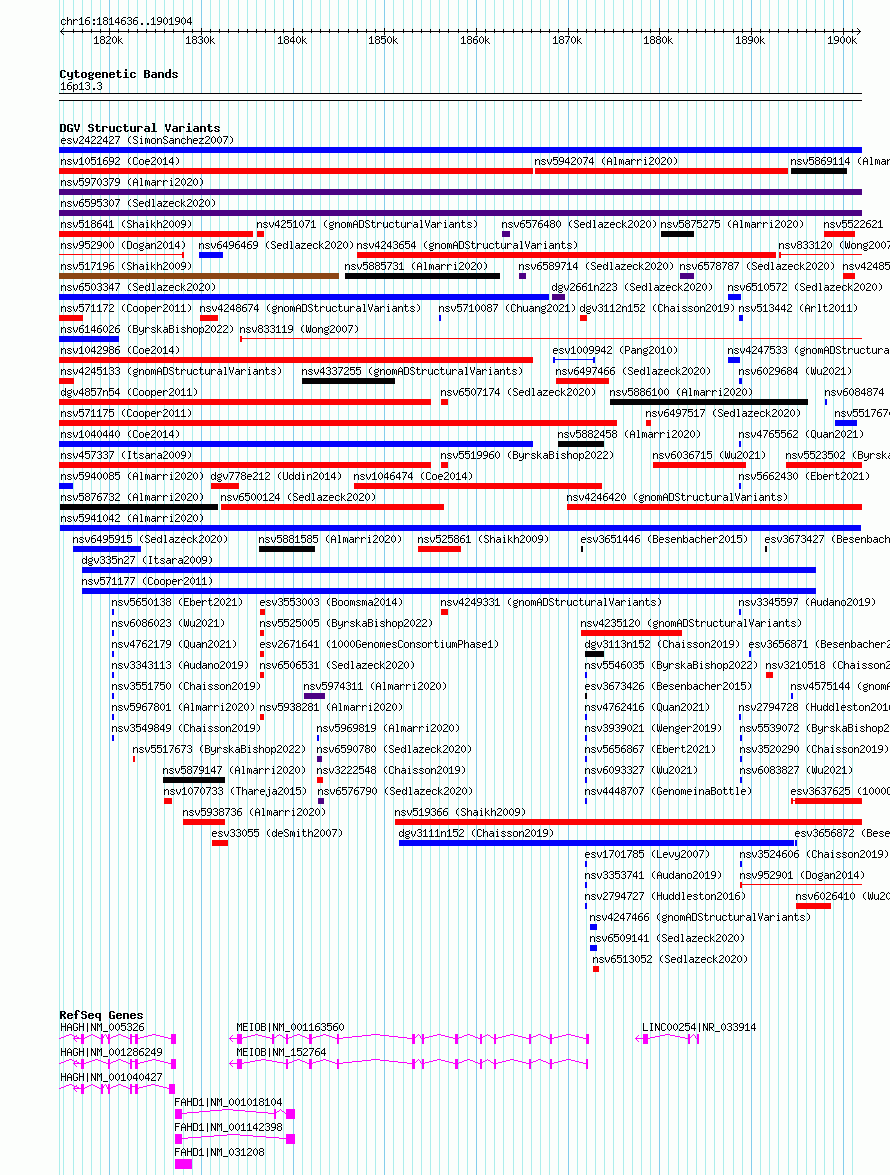Viewport: 890px width, 1175px height.
Task: Open the esv1009942 (Pang2010) label
Action: (615, 350)
